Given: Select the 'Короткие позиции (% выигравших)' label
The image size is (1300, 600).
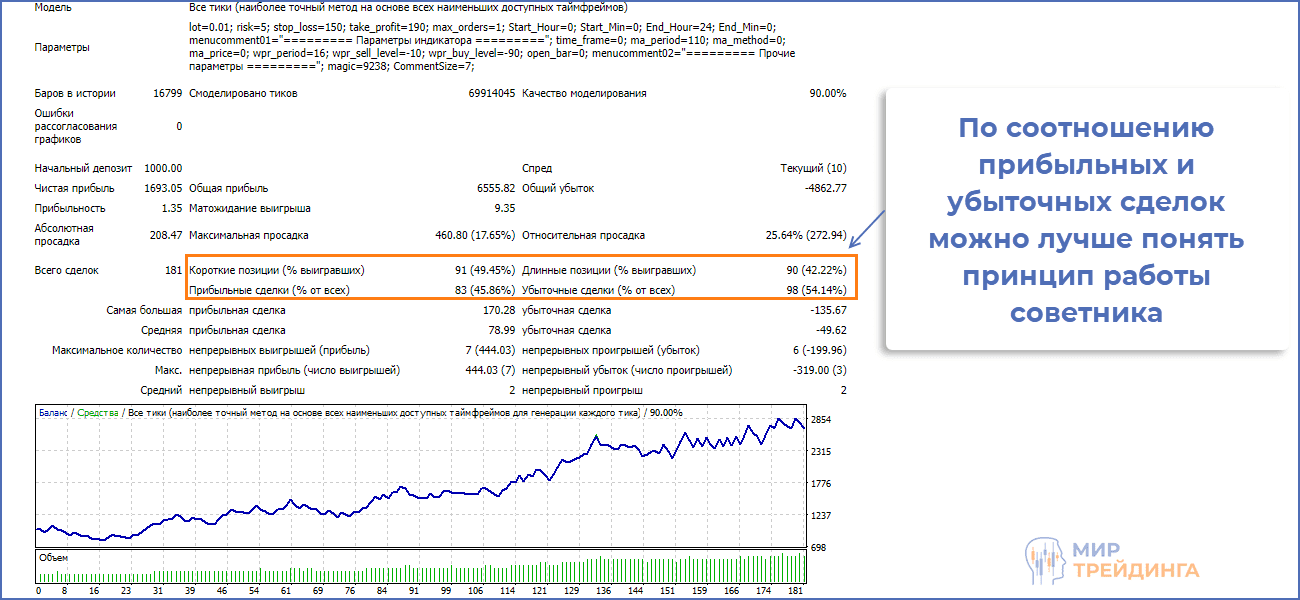Looking at the screenshot, I should click(277, 270).
